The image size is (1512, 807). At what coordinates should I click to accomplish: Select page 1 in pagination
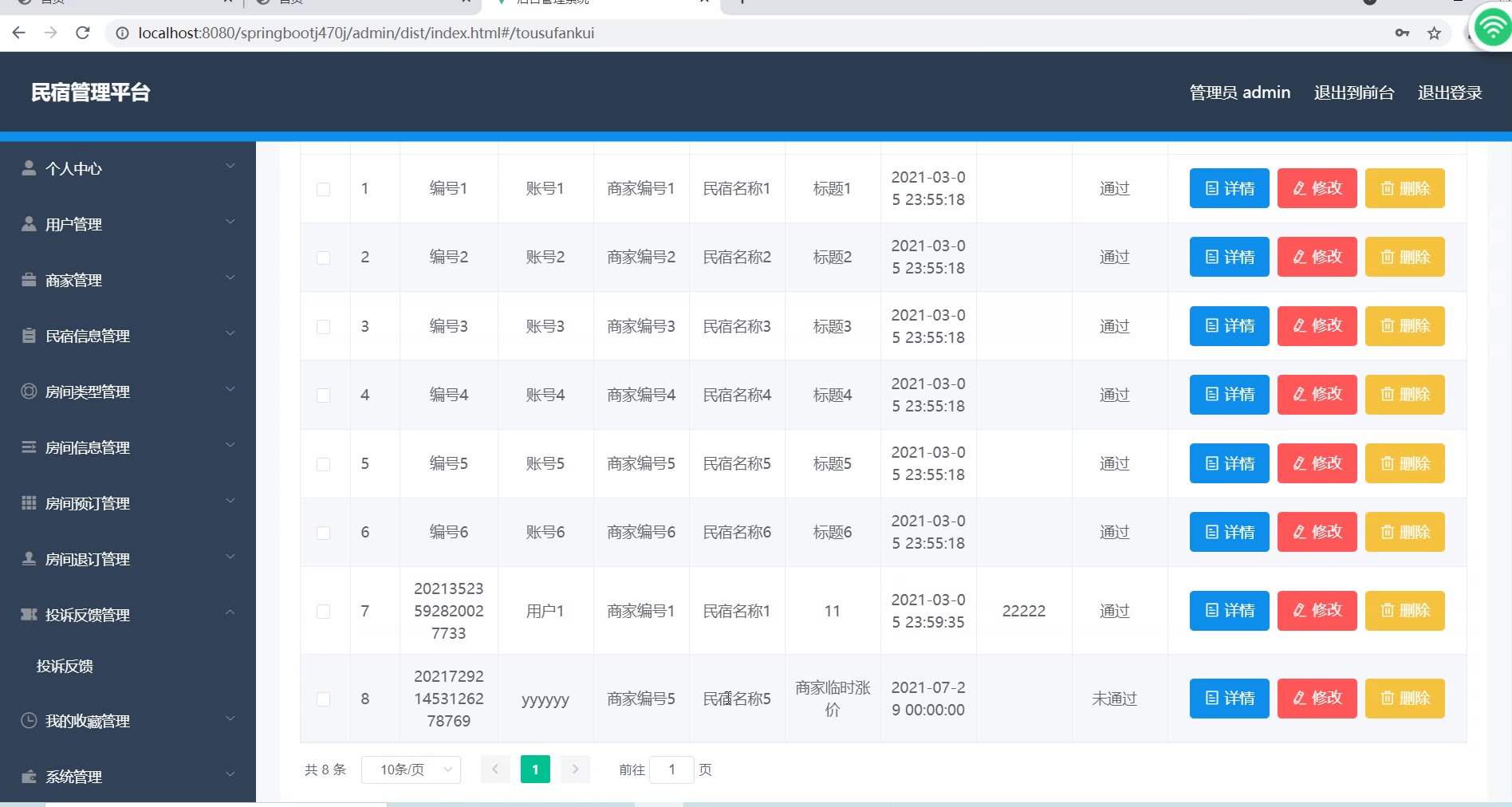535,770
